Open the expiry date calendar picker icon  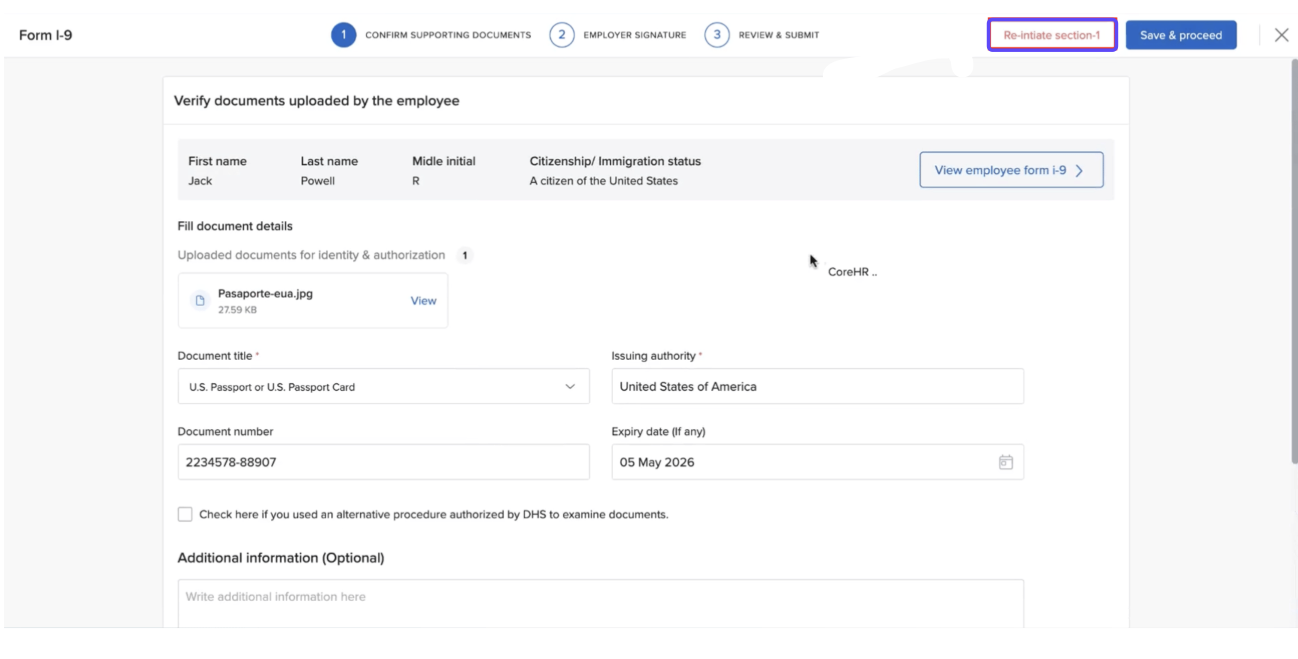pos(1005,462)
